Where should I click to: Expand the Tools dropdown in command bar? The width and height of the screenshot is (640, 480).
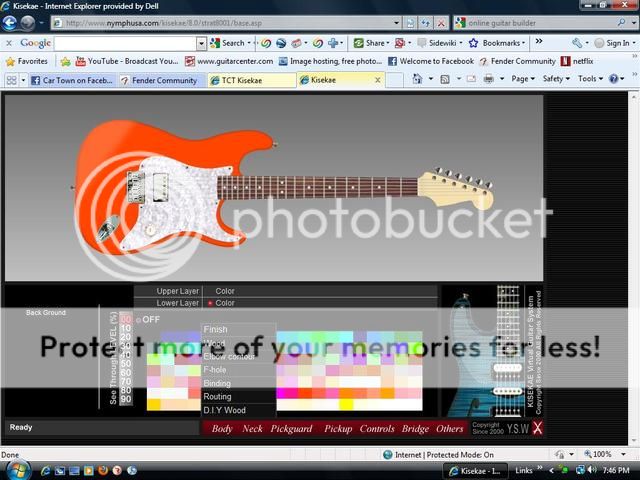pyautogui.click(x=591, y=79)
